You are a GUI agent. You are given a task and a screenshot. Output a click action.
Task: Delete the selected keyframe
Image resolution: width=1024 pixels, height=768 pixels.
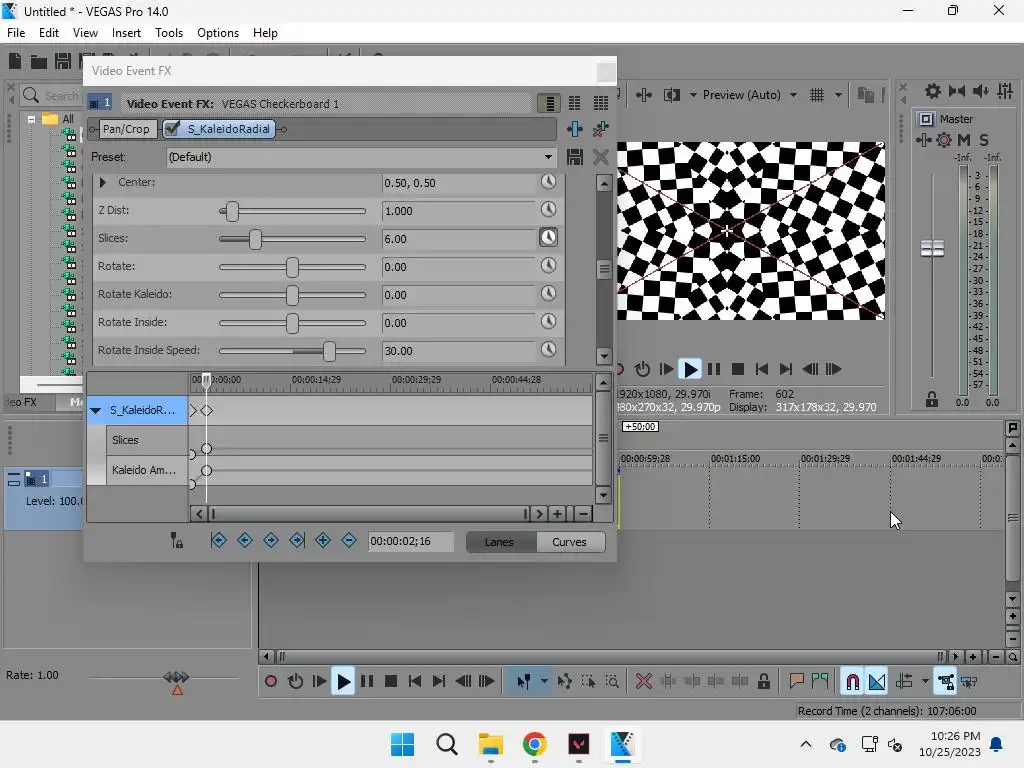click(x=349, y=540)
